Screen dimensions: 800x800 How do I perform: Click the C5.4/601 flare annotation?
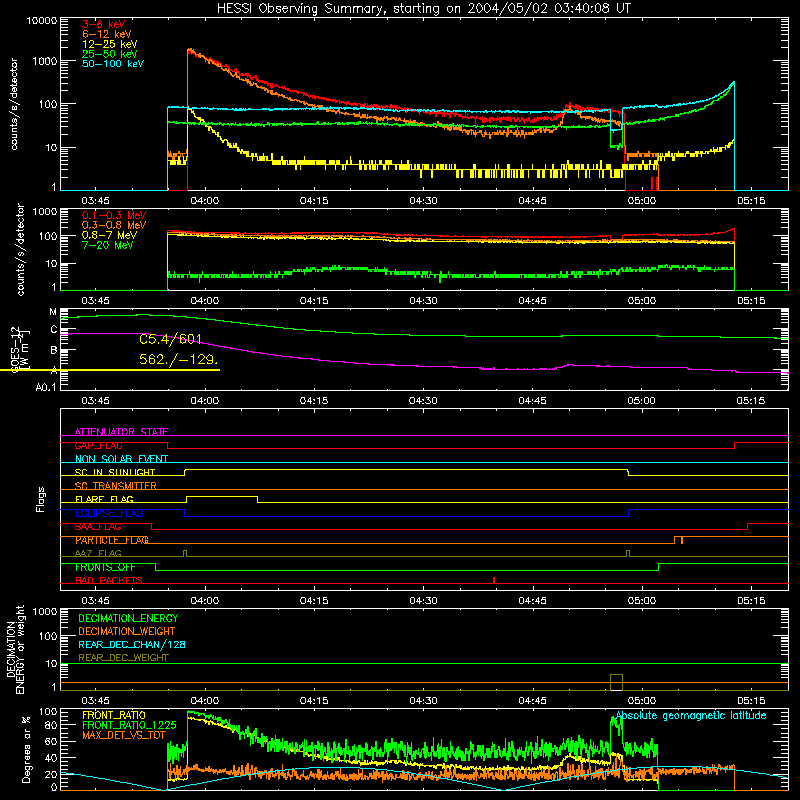point(170,339)
